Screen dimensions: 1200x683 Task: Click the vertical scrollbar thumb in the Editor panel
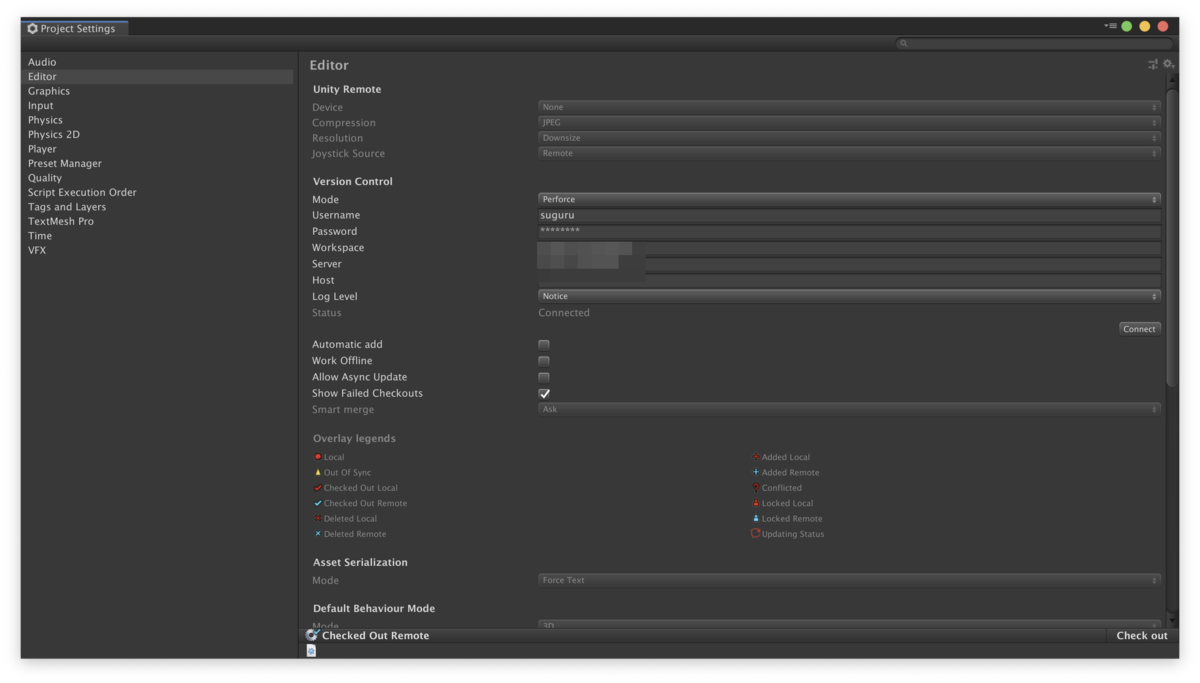click(x=1172, y=237)
